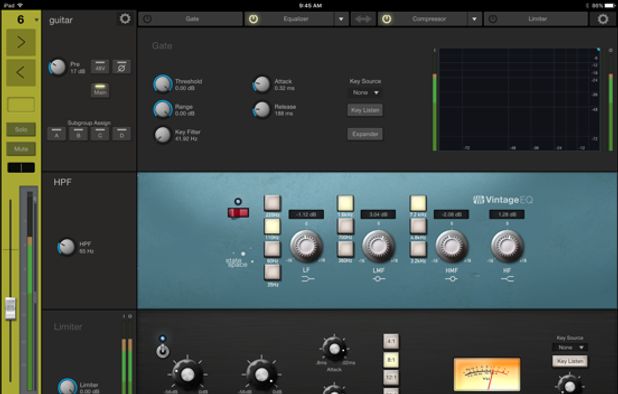
Task: Open channel 6 selector dropdown
Action: click(37, 20)
